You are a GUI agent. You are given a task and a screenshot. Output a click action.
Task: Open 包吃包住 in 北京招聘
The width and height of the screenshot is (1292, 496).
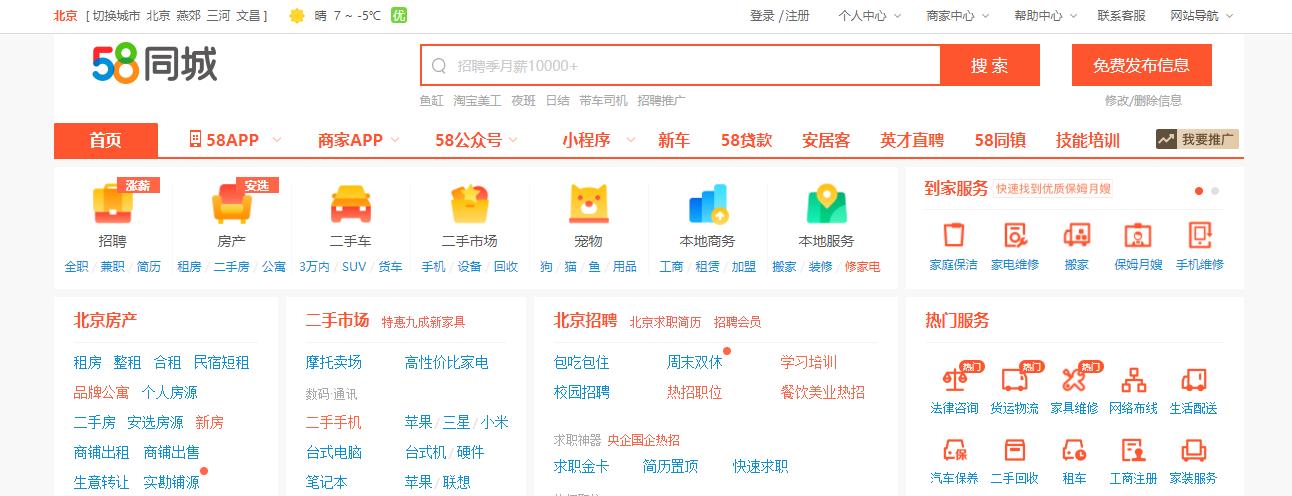[x=581, y=362]
